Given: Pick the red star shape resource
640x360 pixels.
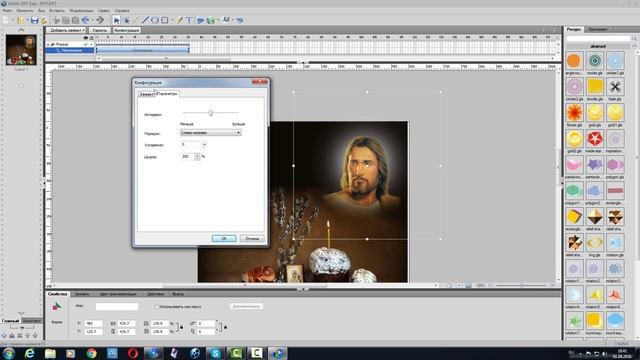Looking at the screenshot, I should (595, 139).
